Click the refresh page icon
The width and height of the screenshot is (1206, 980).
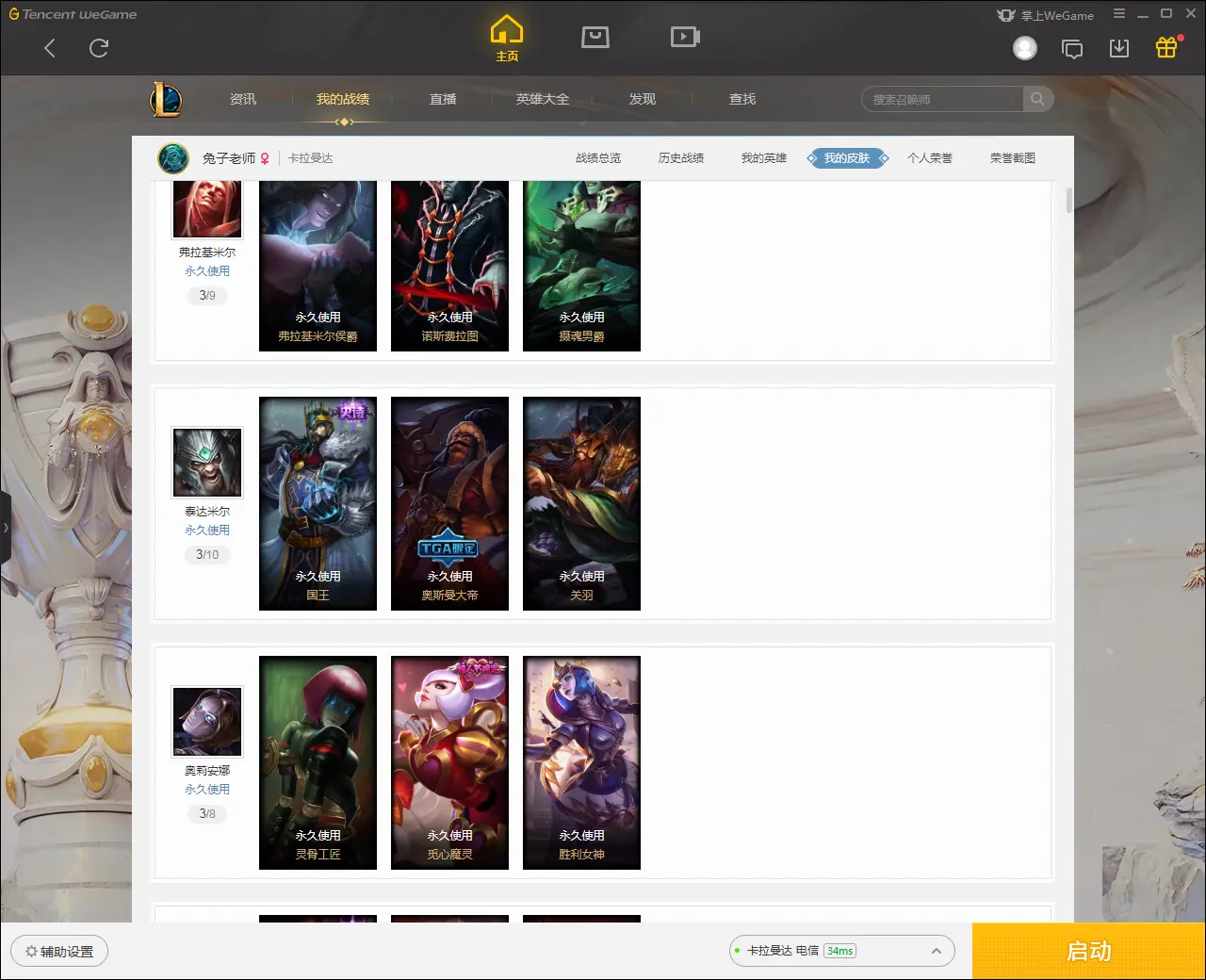pyautogui.click(x=99, y=48)
